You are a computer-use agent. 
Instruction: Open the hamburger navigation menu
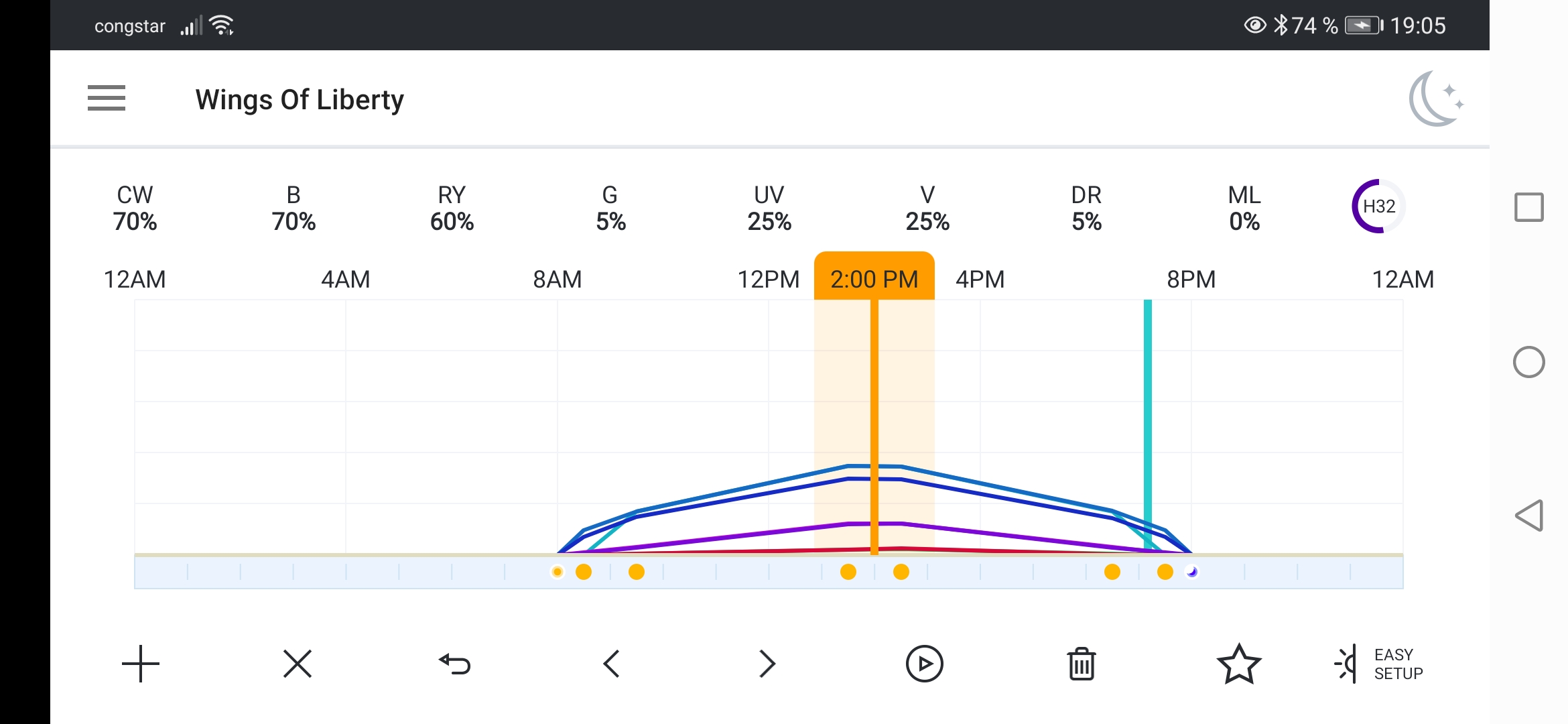[107, 99]
